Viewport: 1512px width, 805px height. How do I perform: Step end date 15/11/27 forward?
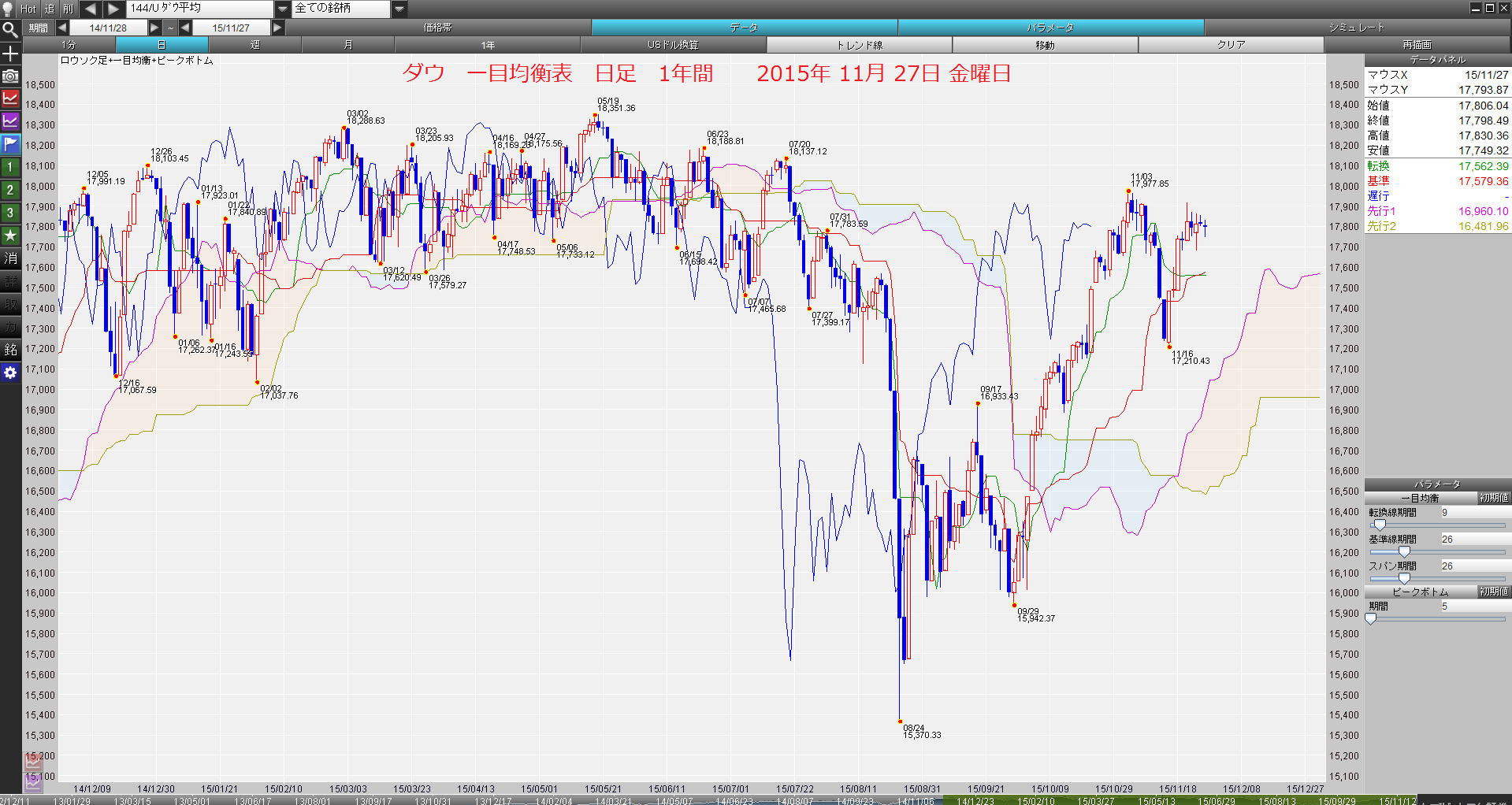[x=277, y=28]
